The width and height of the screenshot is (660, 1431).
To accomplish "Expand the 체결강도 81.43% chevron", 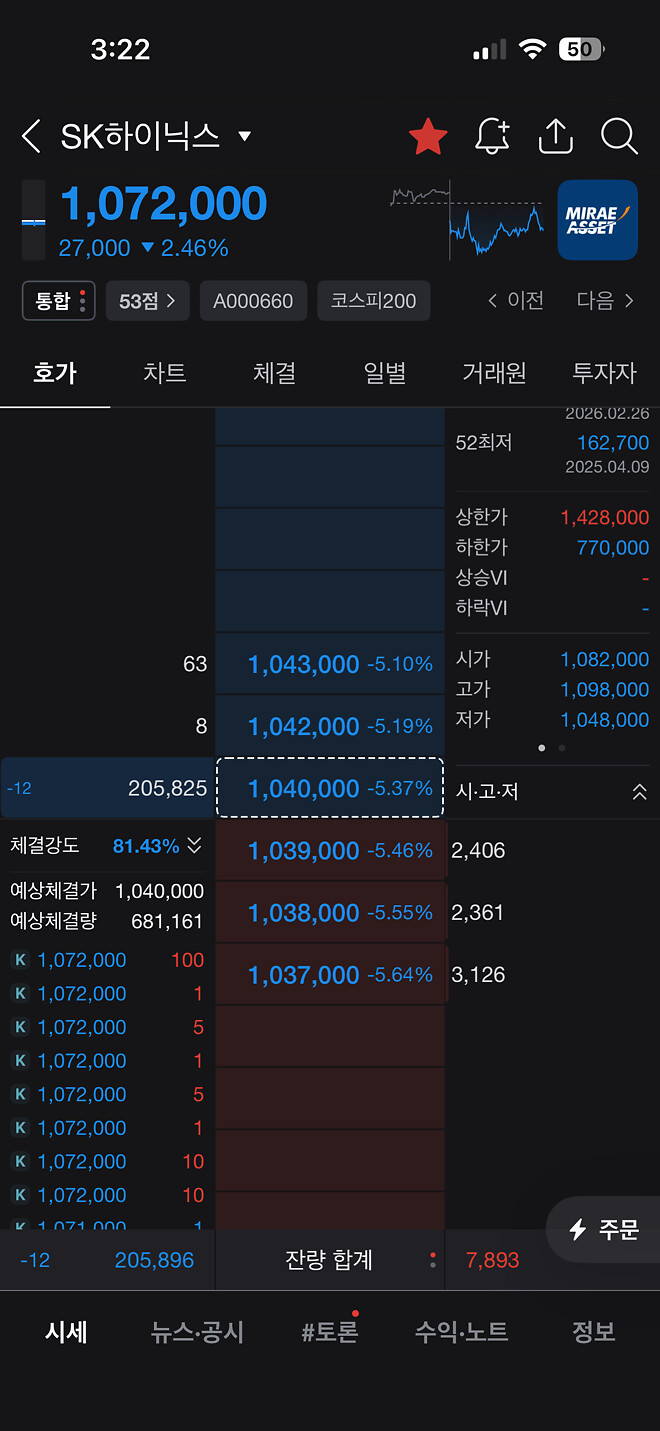I will (194, 846).
